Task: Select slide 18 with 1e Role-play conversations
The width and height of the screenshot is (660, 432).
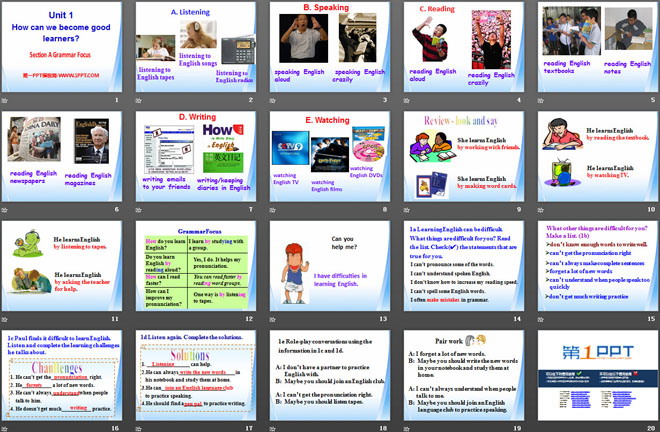Action: pos(330,375)
